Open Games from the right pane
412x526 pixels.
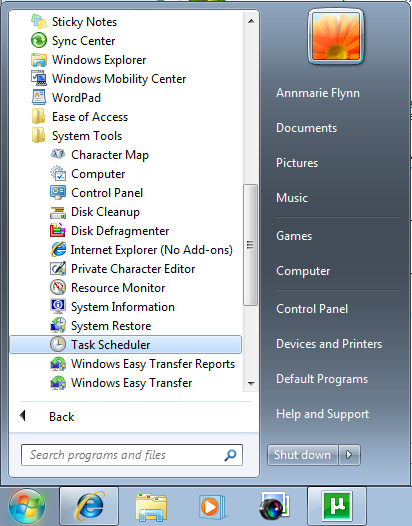(x=294, y=236)
